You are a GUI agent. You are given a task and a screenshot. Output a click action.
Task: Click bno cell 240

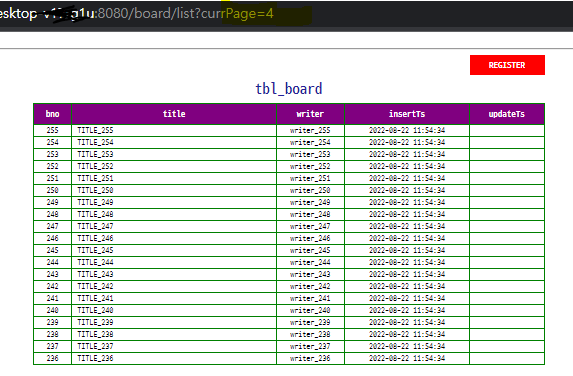(53, 310)
